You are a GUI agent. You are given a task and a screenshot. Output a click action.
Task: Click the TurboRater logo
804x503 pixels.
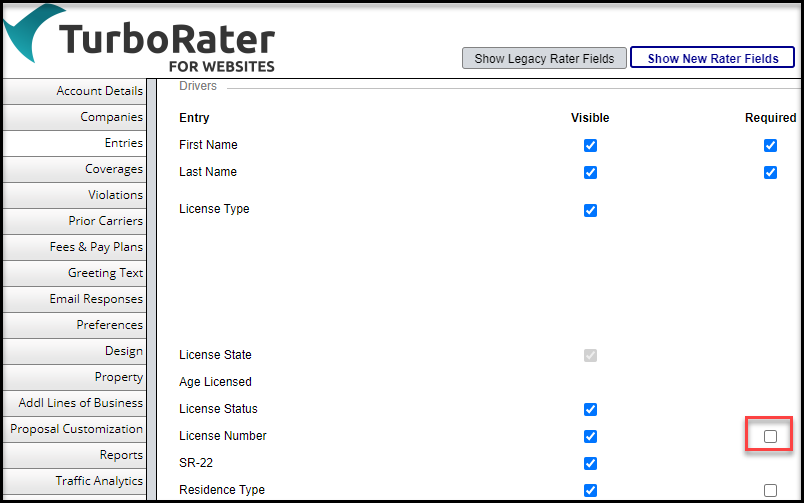tap(140, 40)
